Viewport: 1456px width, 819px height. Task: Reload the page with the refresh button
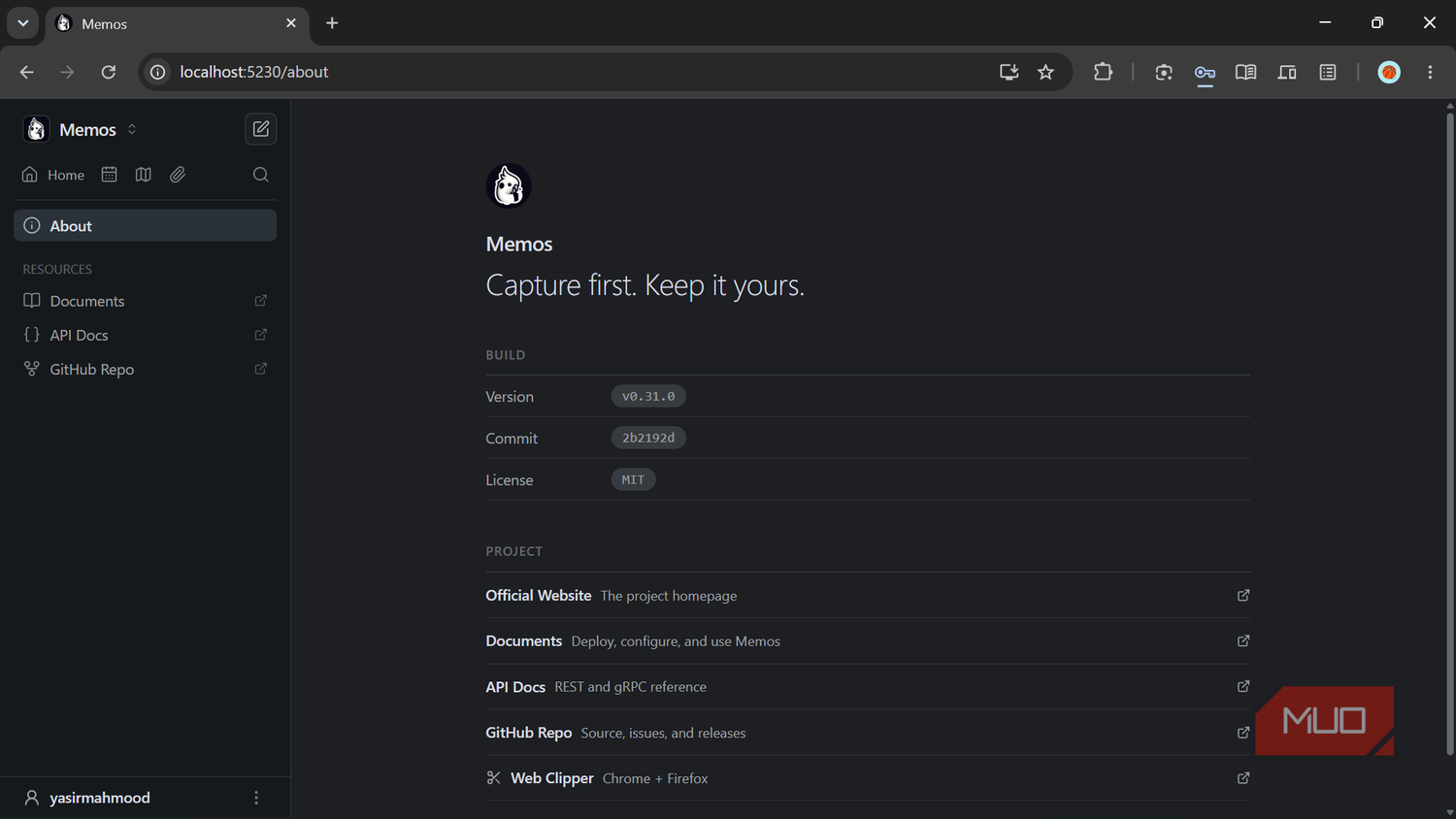(x=109, y=72)
